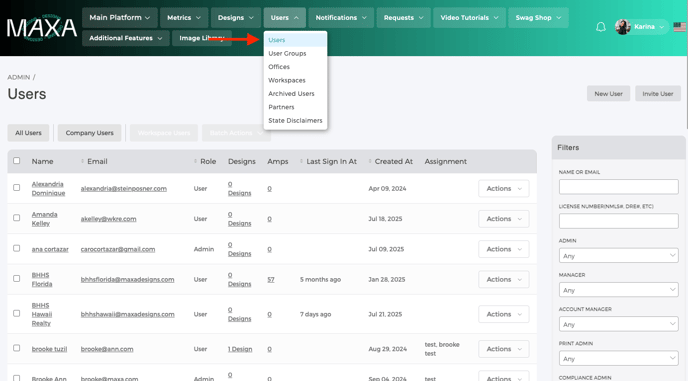The width and height of the screenshot is (688, 381).
Task: Open the Additional Features dropdown
Action: point(125,38)
